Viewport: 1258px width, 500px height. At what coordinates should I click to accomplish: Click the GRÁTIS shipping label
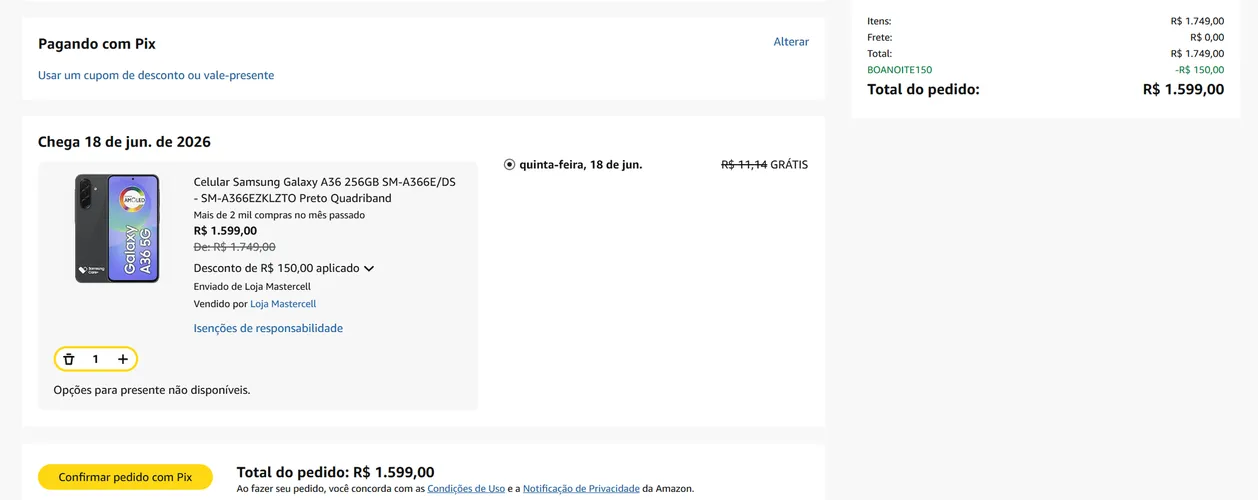789,164
